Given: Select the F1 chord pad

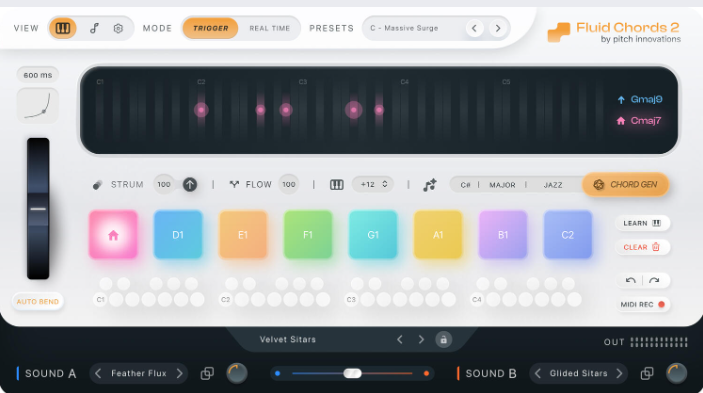Looking at the screenshot, I should pyautogui.click(x=308, y=234).
